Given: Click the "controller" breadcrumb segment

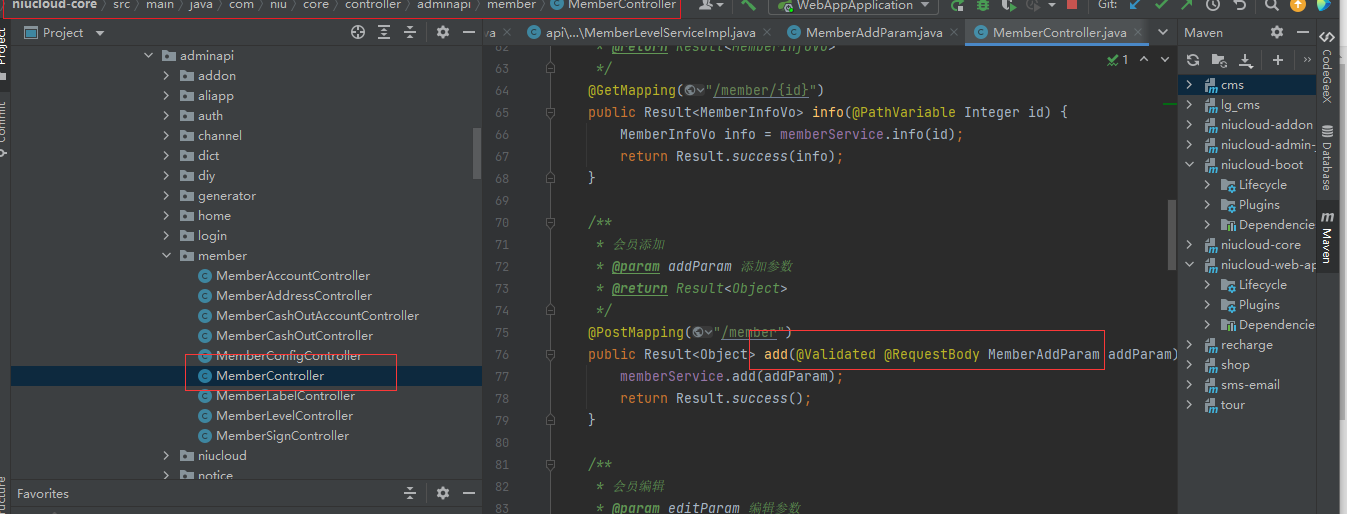Looking at the screenshot, I should (x=373, y=5).
